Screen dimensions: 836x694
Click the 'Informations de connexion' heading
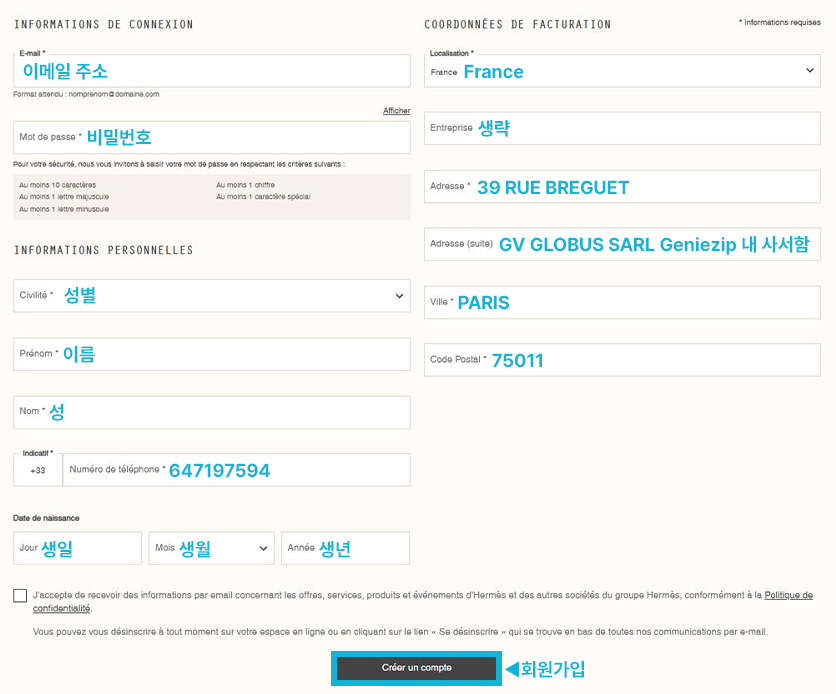(x=103, y=25)
